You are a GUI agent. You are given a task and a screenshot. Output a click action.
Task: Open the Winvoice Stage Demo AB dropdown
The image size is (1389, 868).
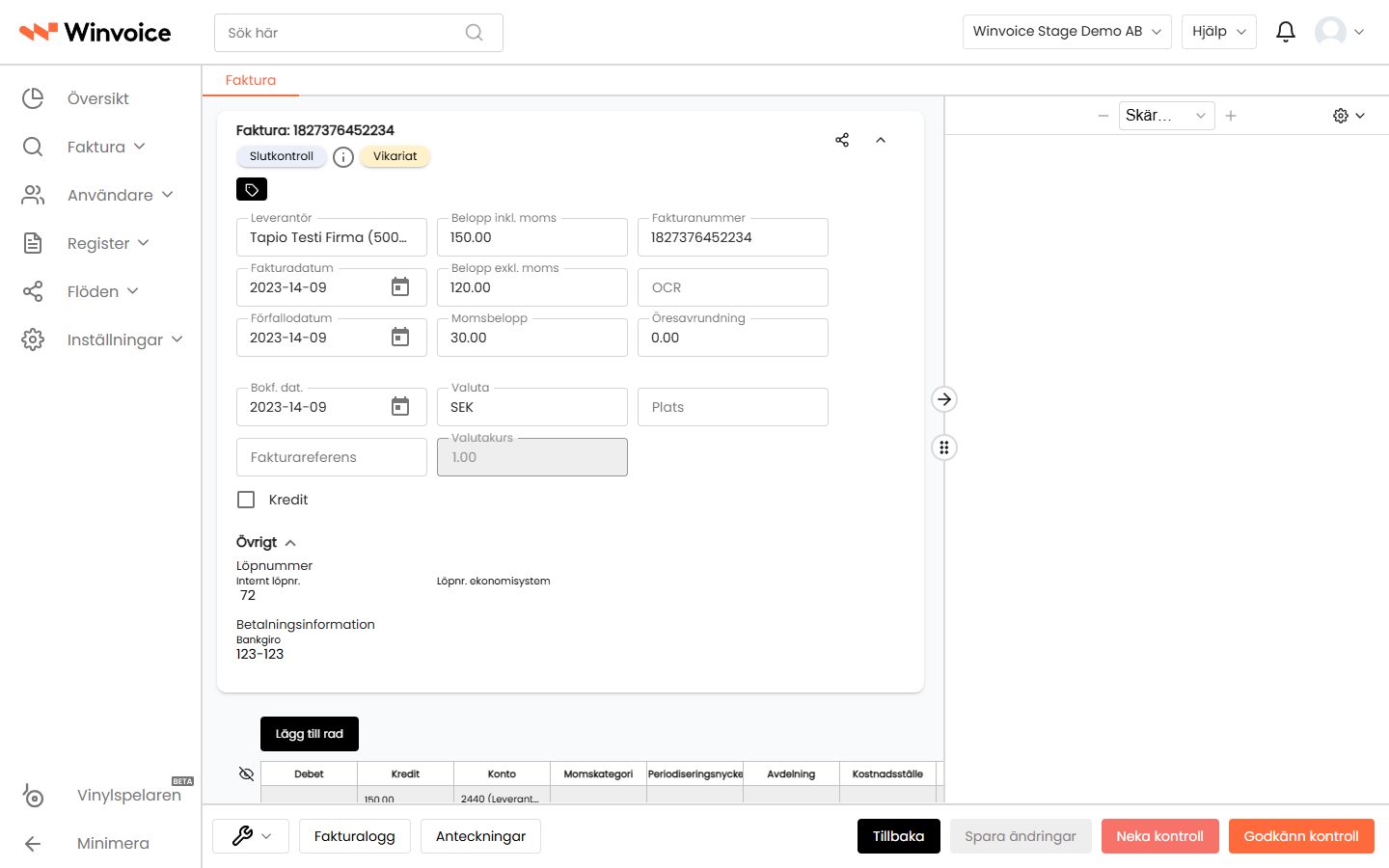(x=1067, y=32)
